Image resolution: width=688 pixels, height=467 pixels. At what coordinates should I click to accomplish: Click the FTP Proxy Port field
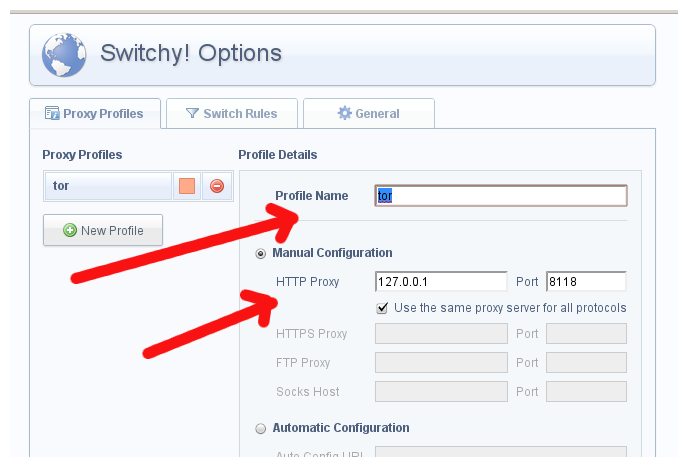[x=586, y=363]
